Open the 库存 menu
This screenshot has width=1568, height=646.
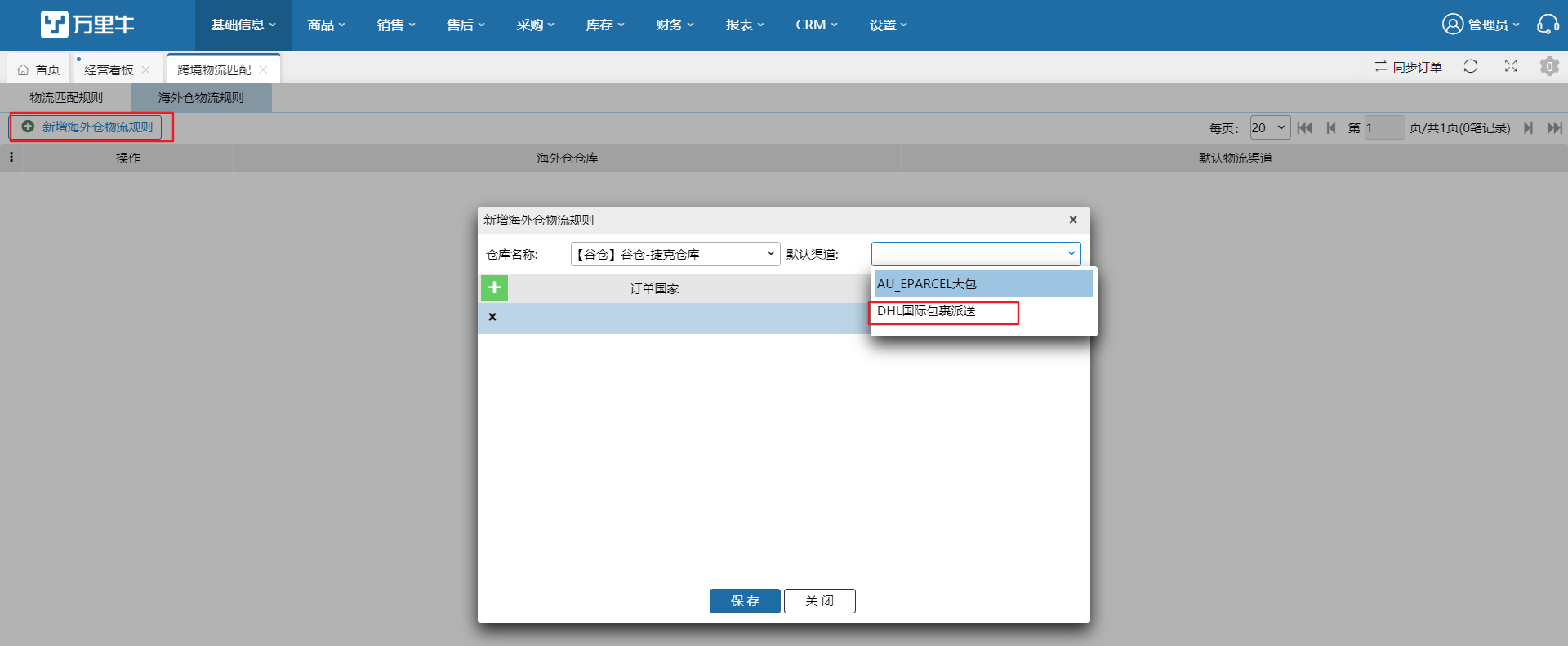point(605,25)
